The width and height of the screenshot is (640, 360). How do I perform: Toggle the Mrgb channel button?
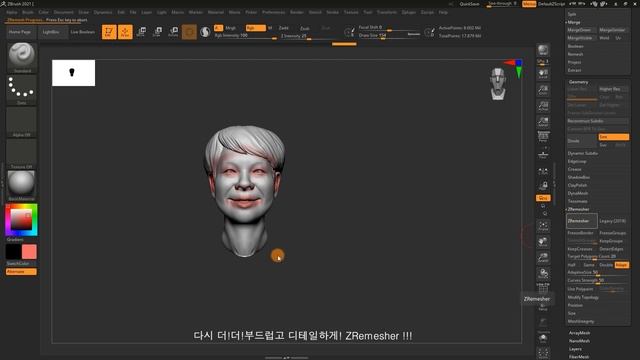[231, 28]
